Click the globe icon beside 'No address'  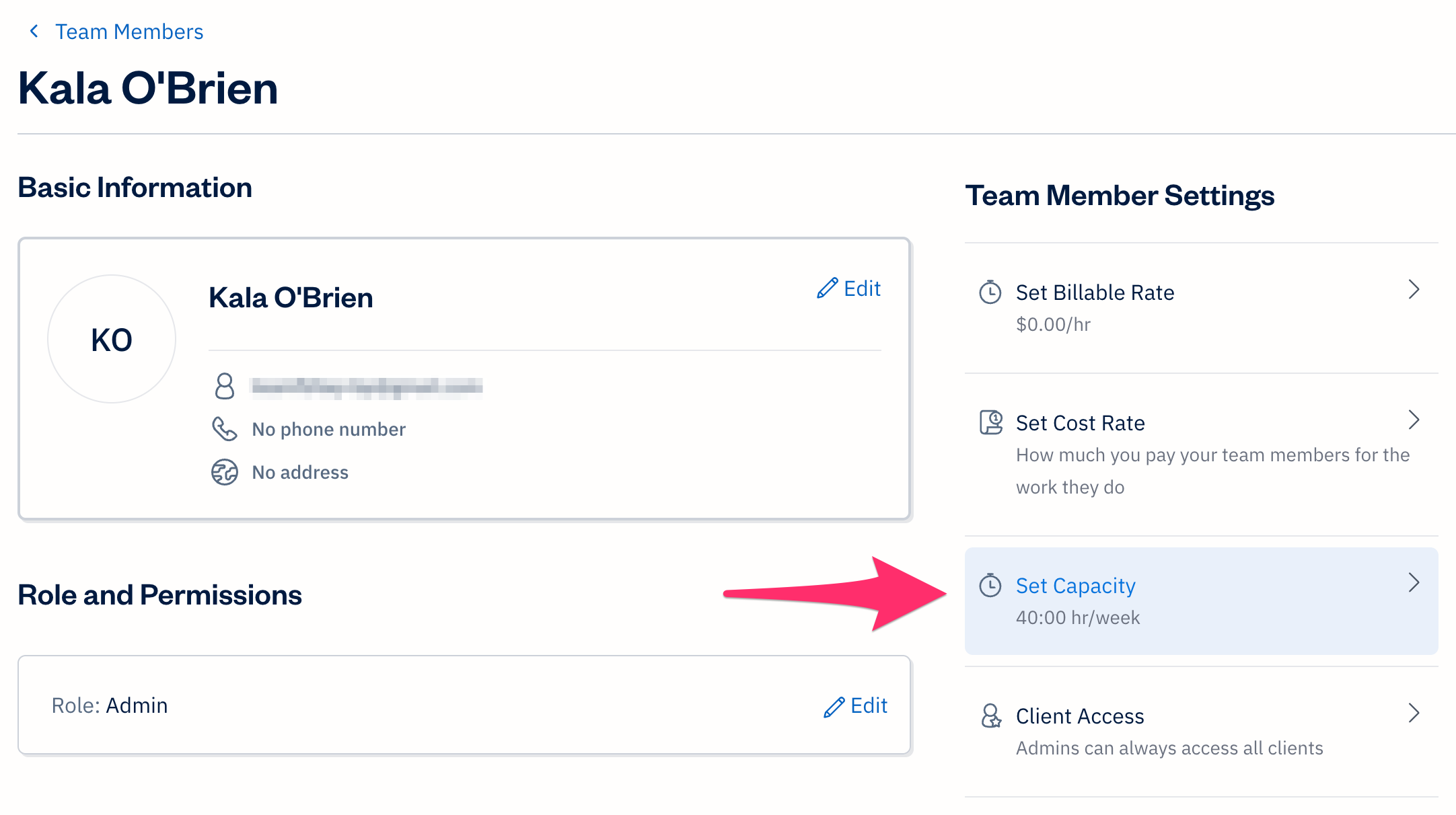point(225,471)
